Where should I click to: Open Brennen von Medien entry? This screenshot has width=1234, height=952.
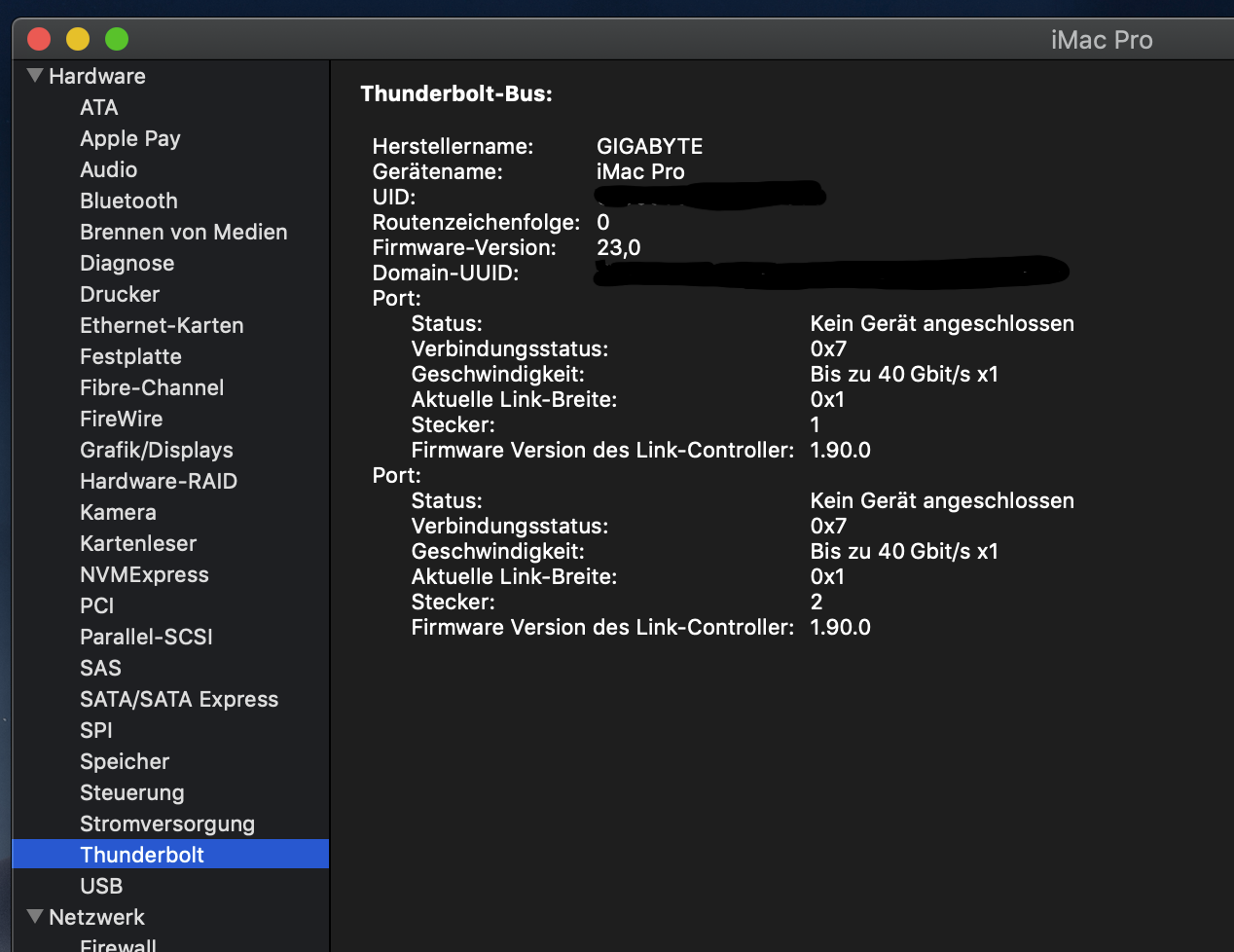(x=184, y=232)
